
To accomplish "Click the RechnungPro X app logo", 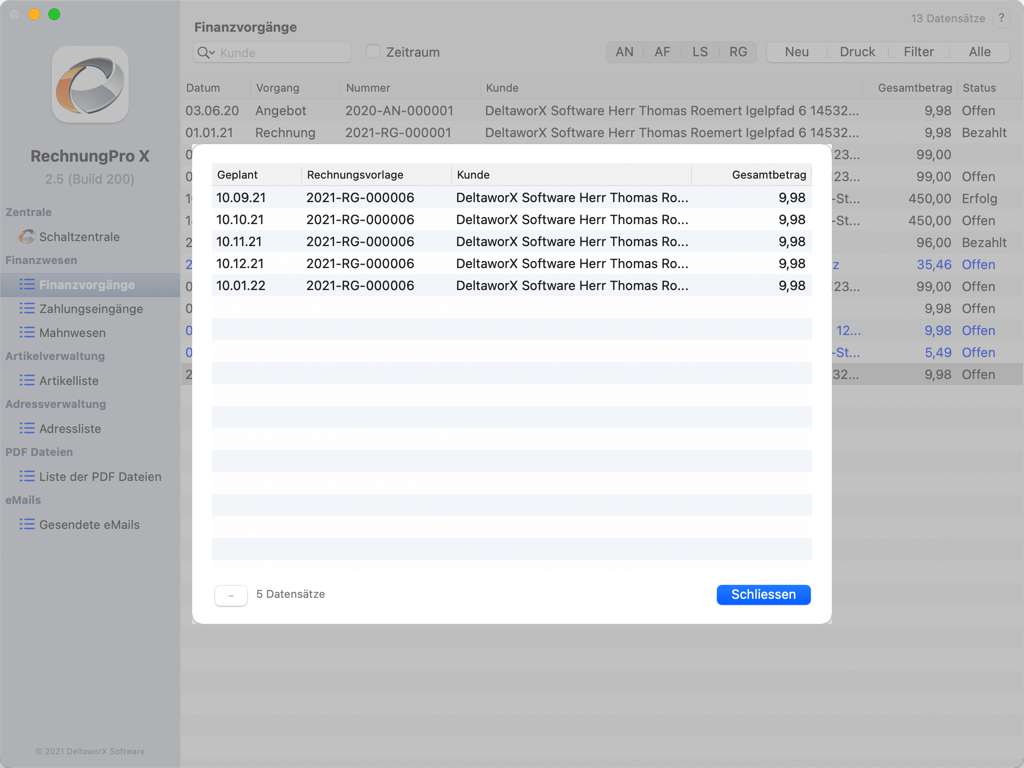I will (90, 85).
